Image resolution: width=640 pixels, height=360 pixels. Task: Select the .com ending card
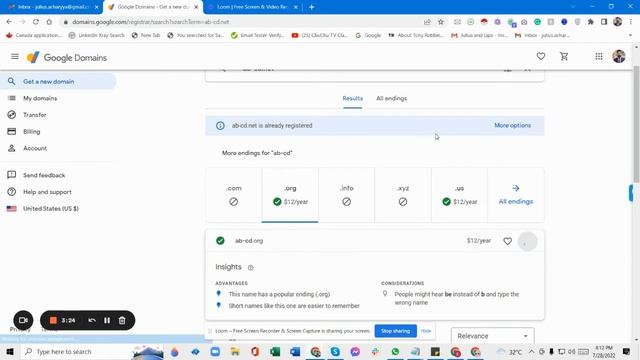click(233, 195)
